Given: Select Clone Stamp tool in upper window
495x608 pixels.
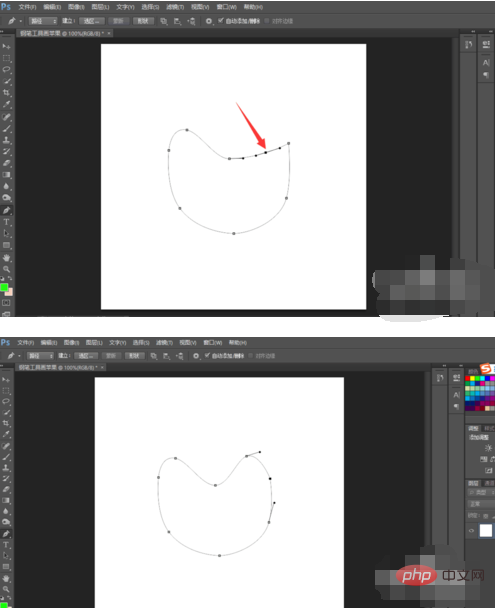Looking at the screenshot, I should tap(6, 140).
